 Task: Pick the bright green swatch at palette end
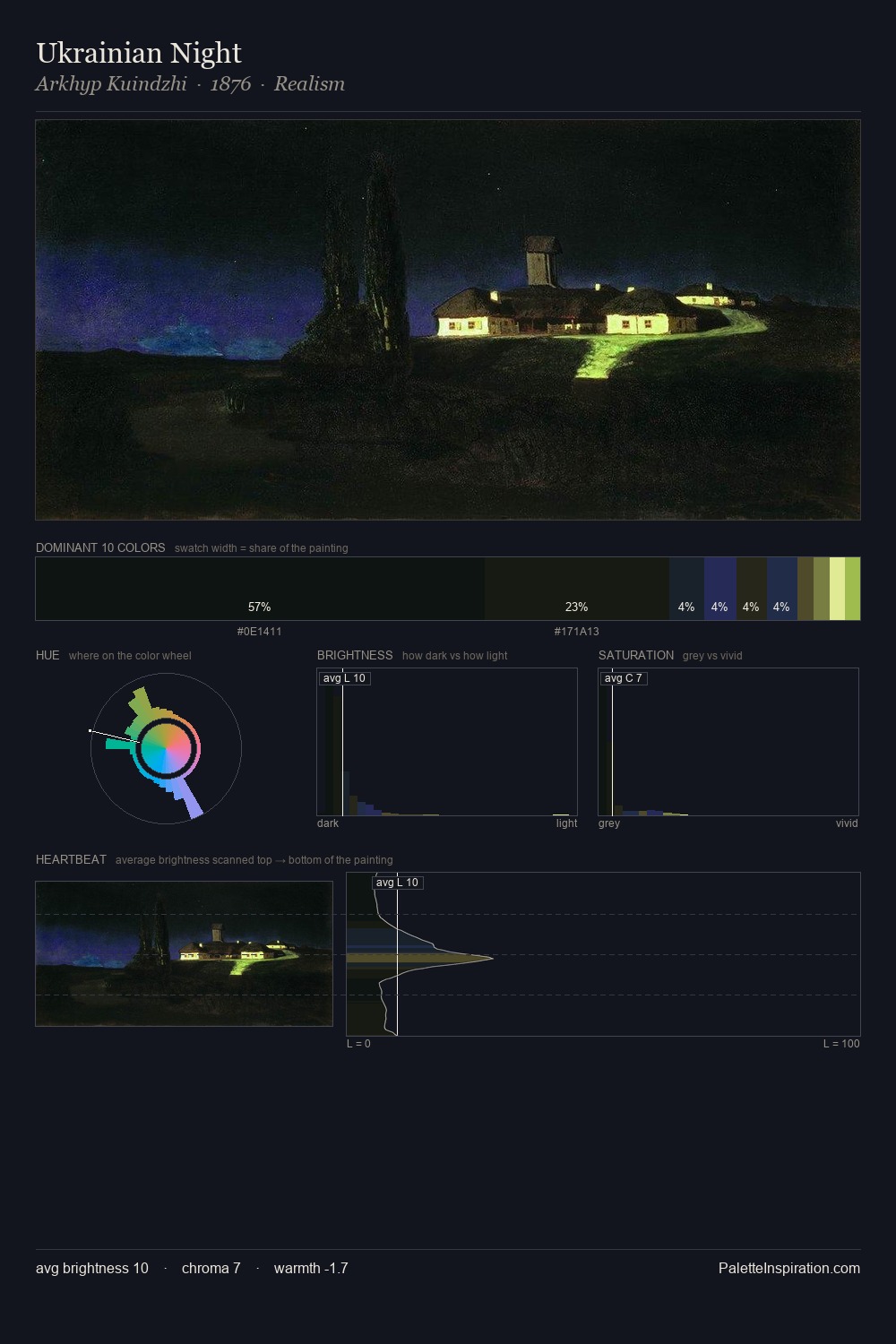[852, 589]
